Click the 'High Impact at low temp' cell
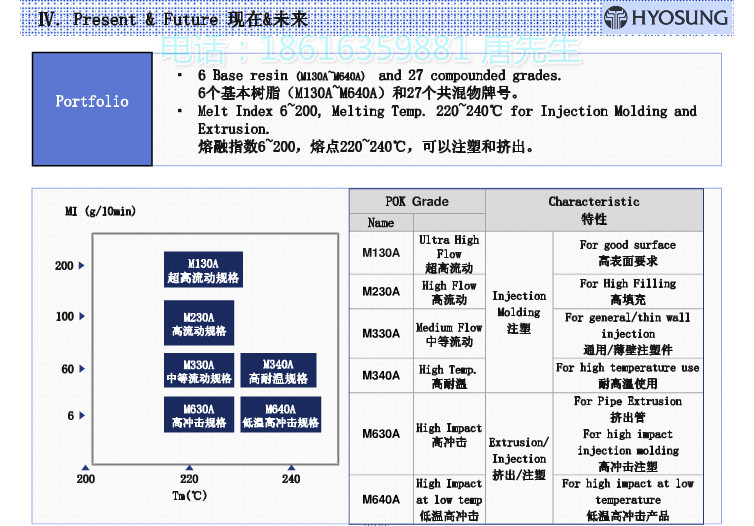 449,499
